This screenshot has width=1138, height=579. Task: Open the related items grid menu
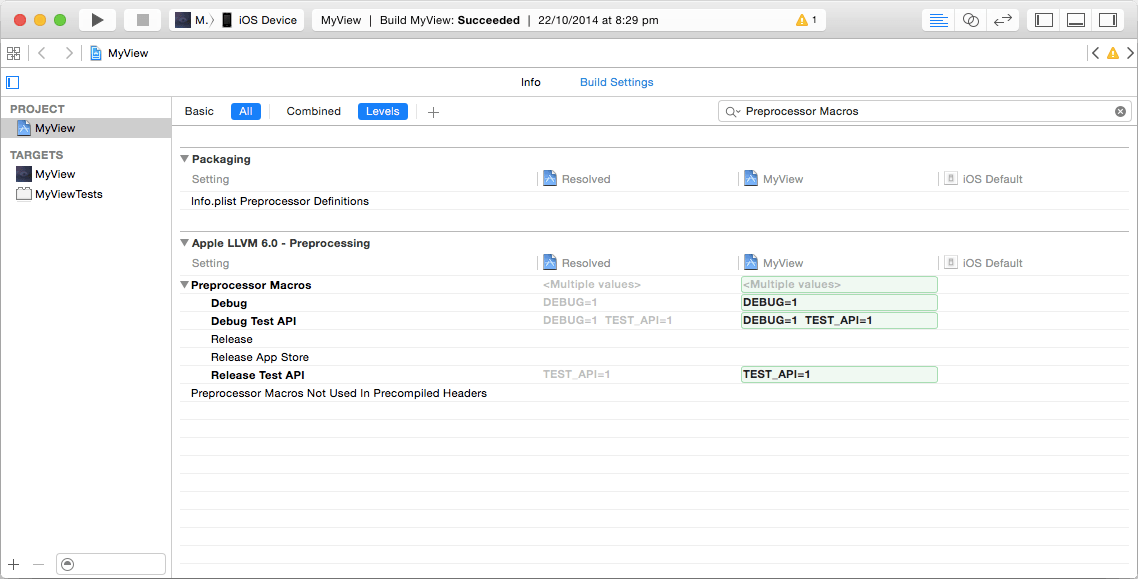(x=13, y=53)
